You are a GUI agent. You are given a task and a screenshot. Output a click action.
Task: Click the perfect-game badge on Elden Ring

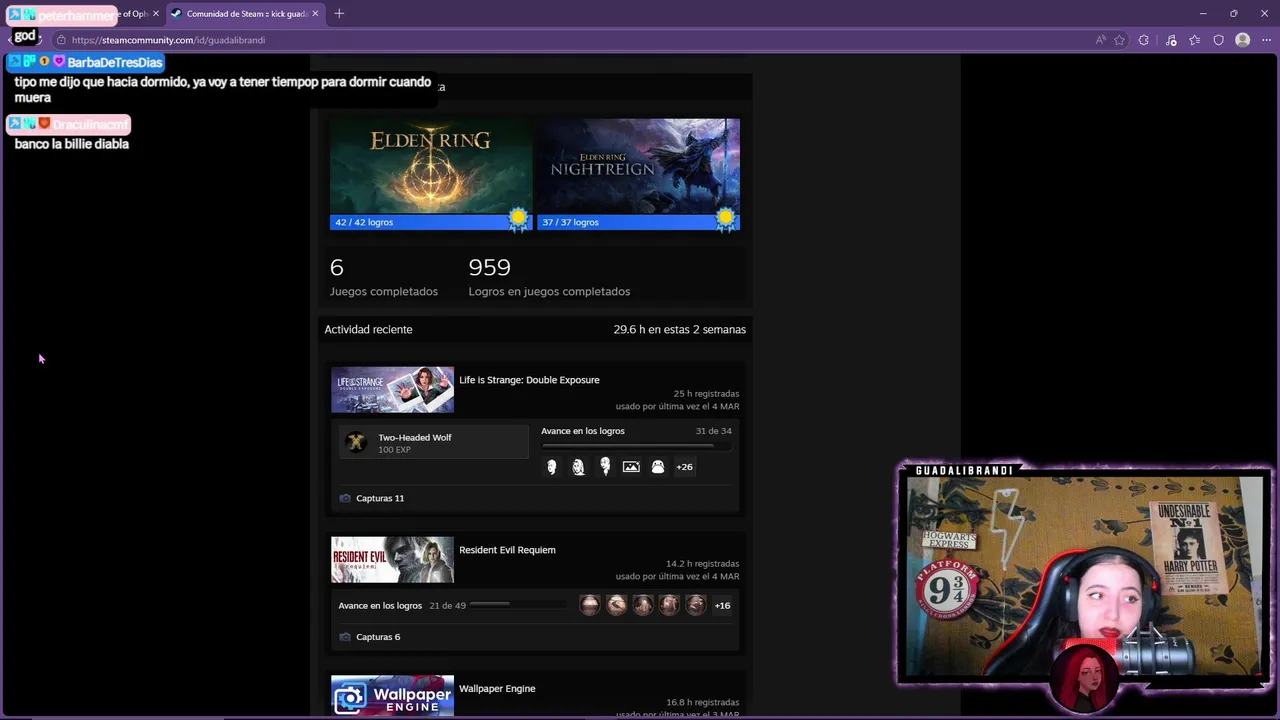click(x=518, y=219)
